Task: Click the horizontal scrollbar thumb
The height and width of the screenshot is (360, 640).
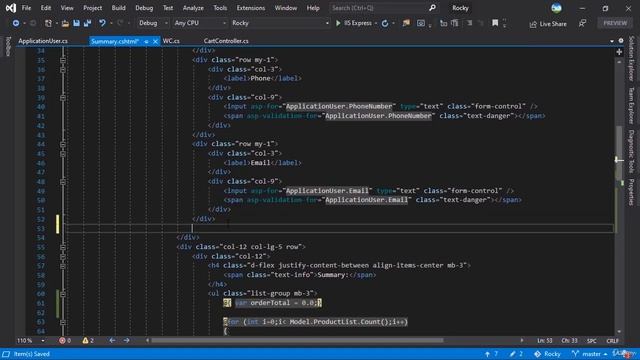Action: [297, 340]
